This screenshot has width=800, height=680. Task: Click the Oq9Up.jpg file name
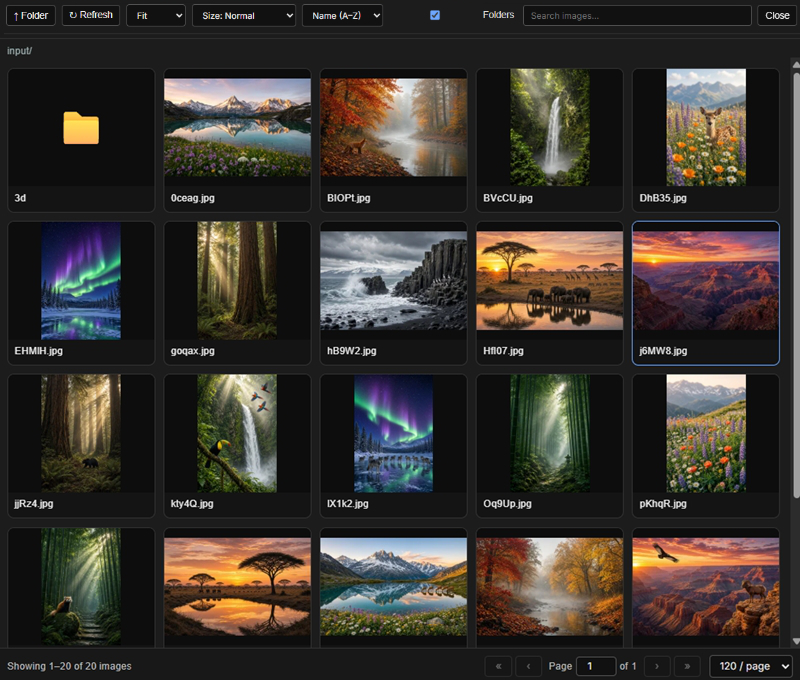[507, 504]
